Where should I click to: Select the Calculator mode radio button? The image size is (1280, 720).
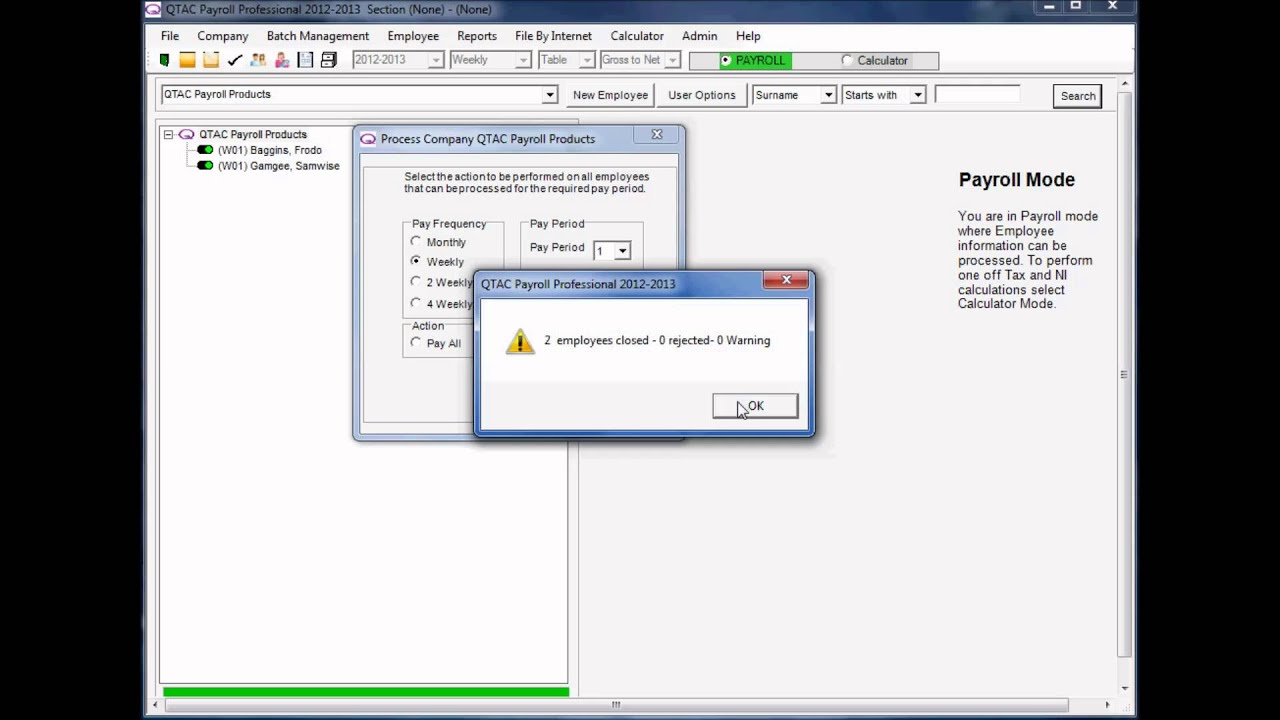point(847,60)
